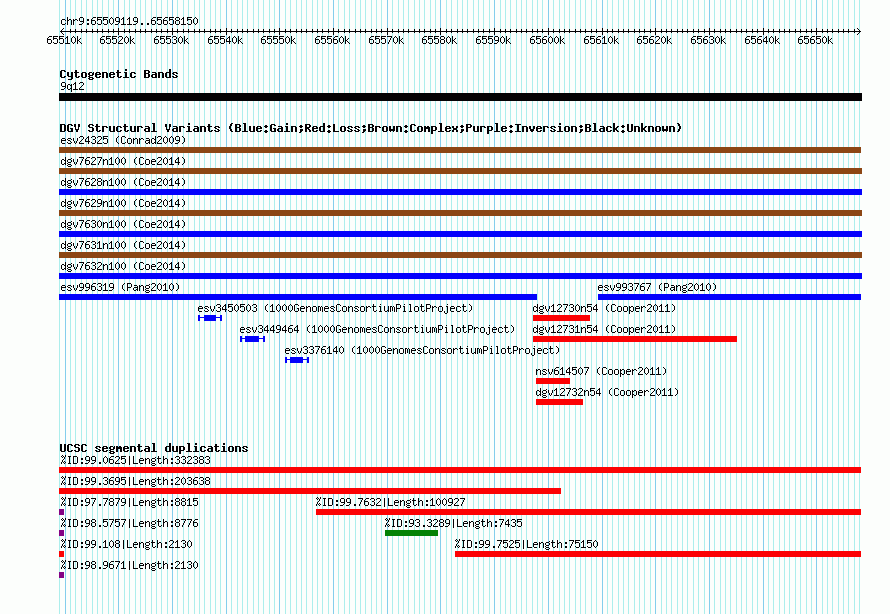The width and height of the screenshot is (890, 614).
Task: Click the %ID:99.7525|Length:75150 label
Action: (526, 544)
